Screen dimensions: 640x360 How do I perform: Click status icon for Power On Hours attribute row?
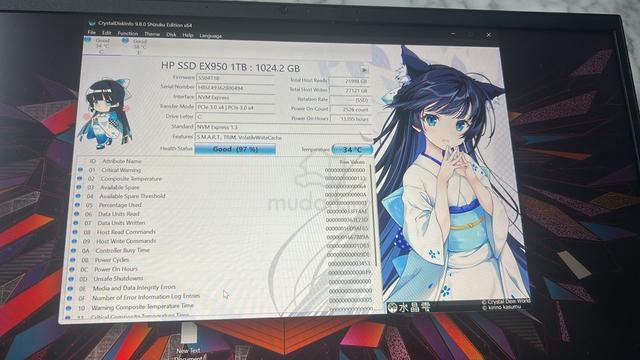(x=71, y=269)
